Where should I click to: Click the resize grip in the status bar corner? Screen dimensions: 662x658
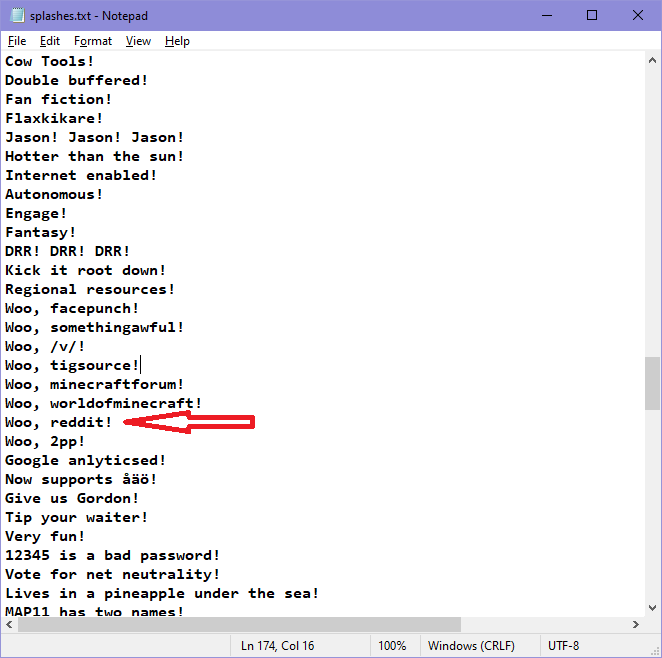(654, 650)
